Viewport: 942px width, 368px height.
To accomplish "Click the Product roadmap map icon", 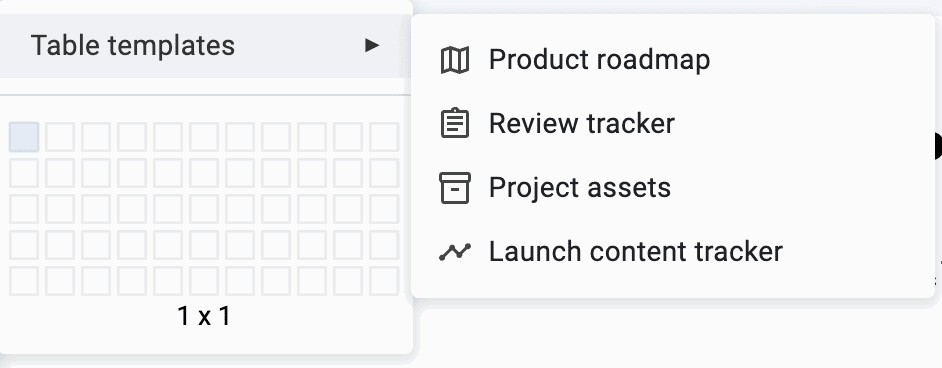I will [455, 60].
